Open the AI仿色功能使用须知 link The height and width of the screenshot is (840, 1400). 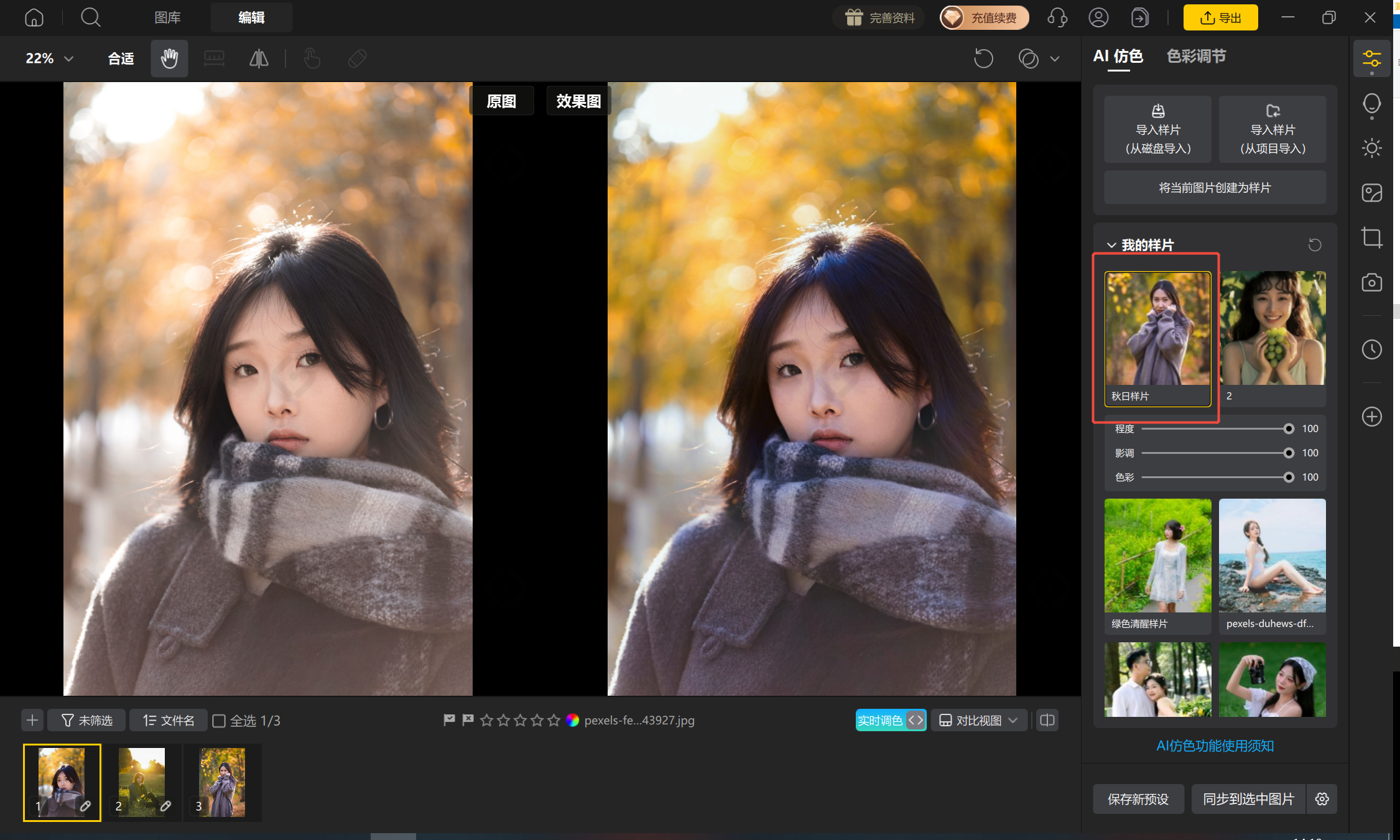pos(1215,746)
